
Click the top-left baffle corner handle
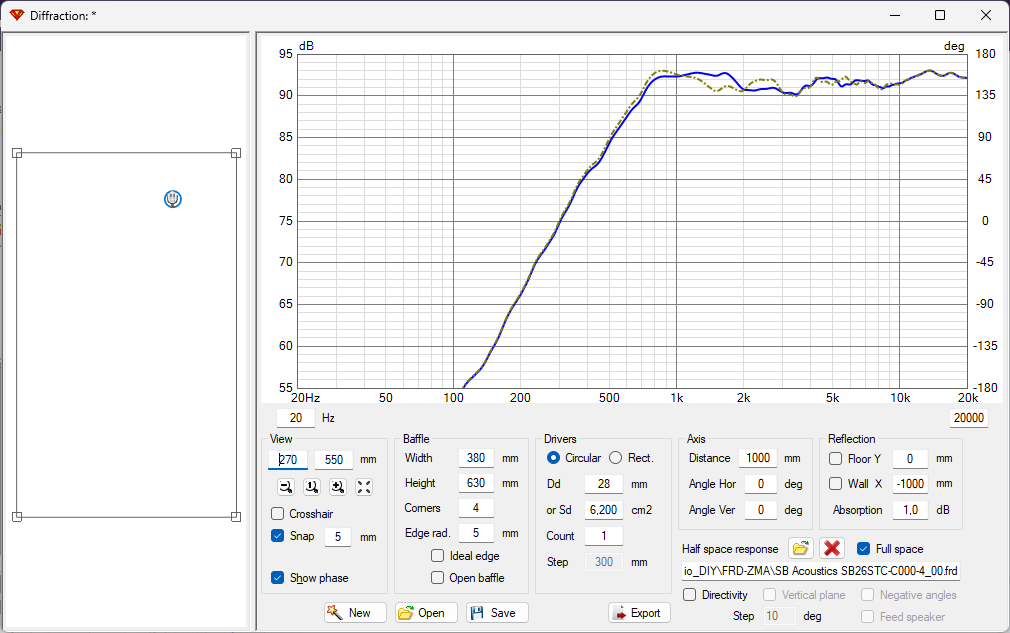[17, 153]
